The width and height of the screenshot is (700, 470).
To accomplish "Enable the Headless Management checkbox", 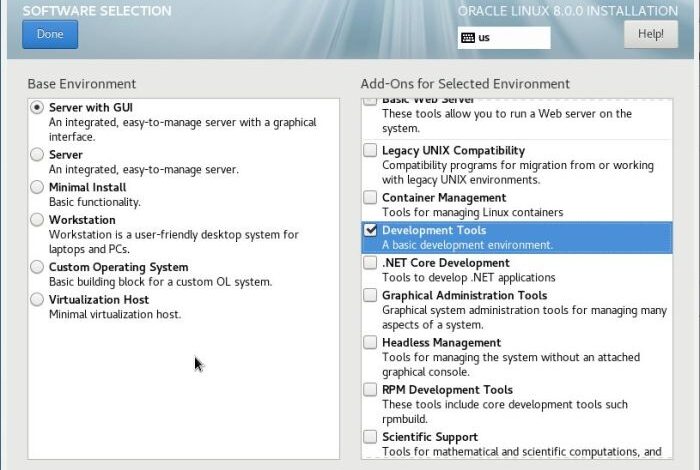I will (x=370, y=342).
